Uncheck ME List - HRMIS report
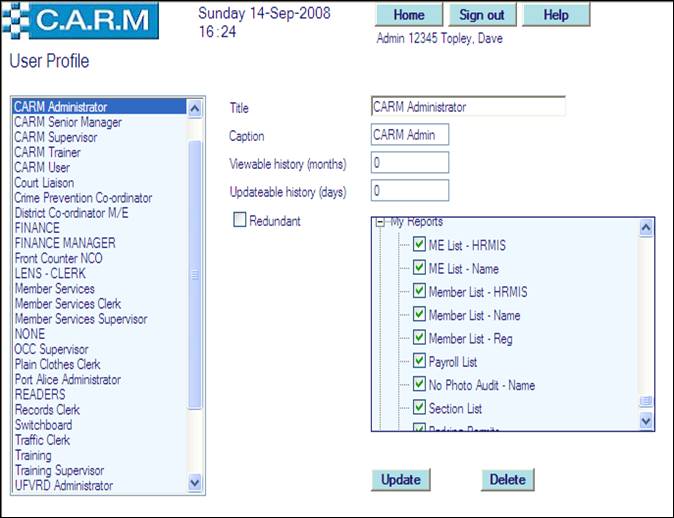The image size is (674, 518). 420,246
